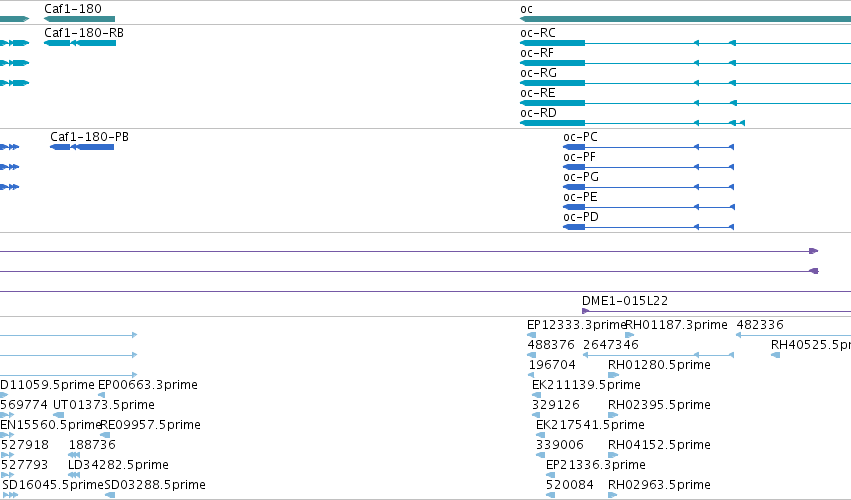
Task: Select the UT01373.5prime EST
Action: point(104,405)
